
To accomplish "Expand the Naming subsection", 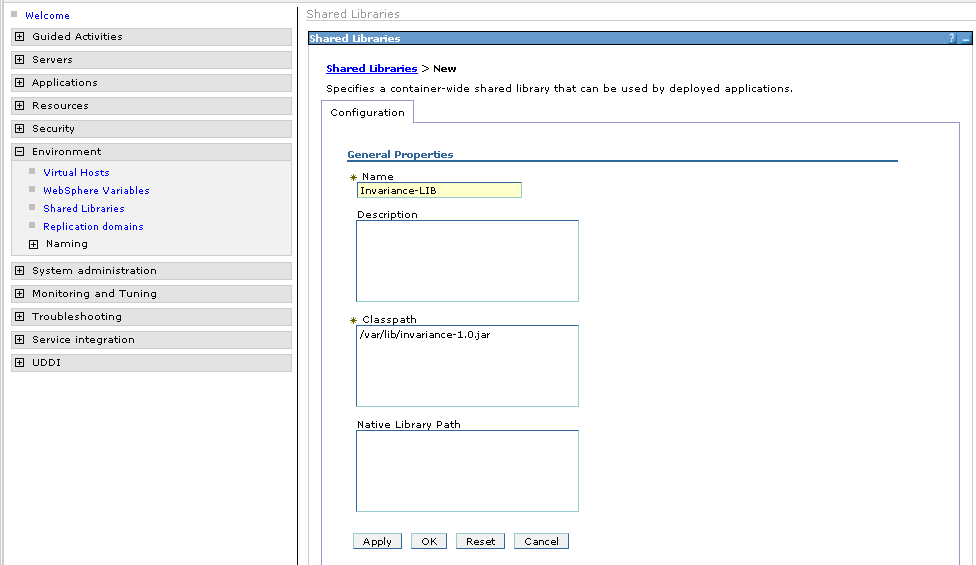I will click(33, 244).
